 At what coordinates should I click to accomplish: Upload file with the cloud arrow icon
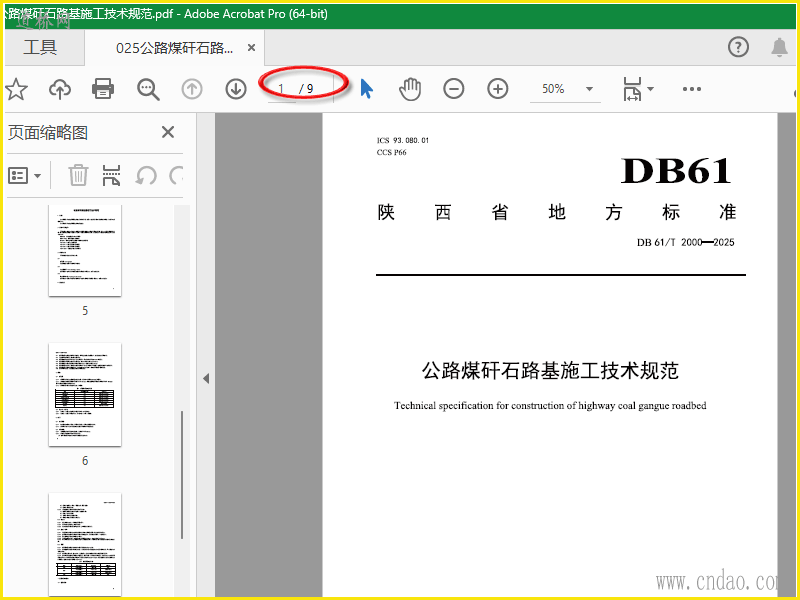[60, 89]
